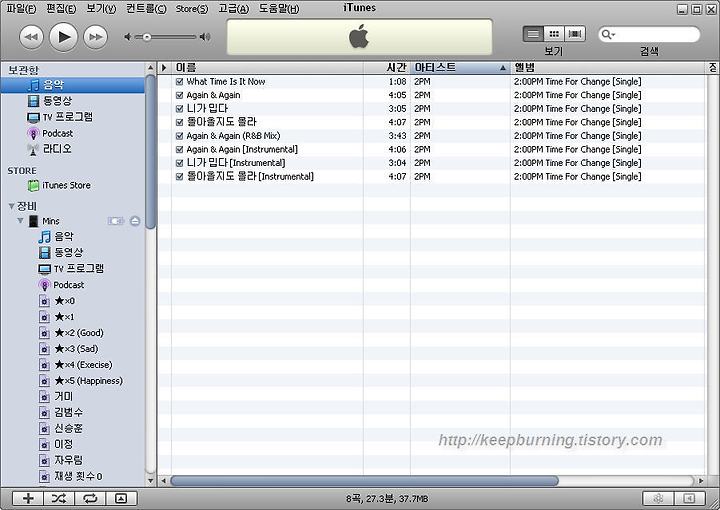Viewport: 720px width, 510px height.
Task: Uncheck 니가 밉다 [Instrumental]
Action: 180,163
